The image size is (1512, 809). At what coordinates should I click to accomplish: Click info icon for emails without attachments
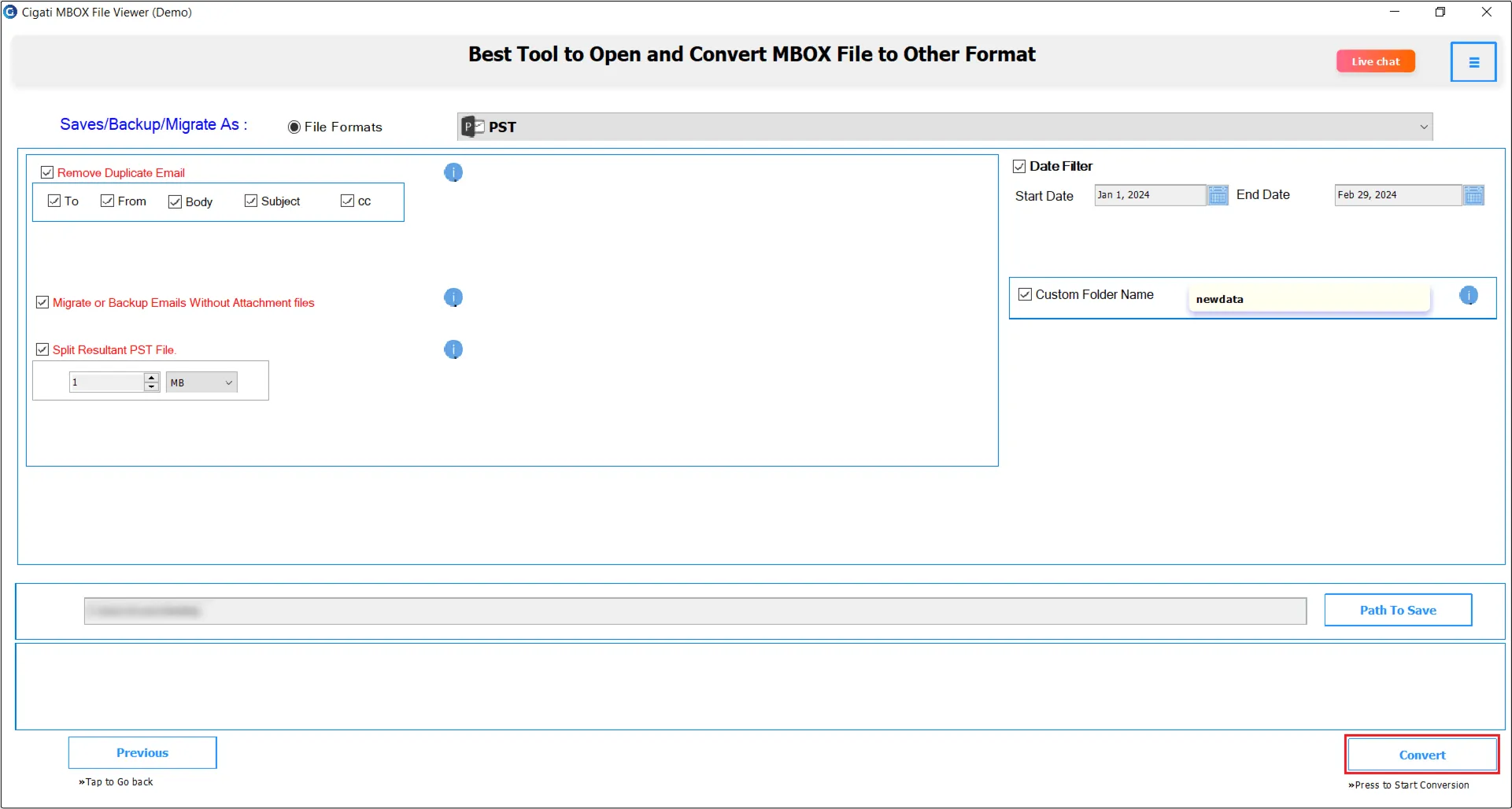click(453, 297)
